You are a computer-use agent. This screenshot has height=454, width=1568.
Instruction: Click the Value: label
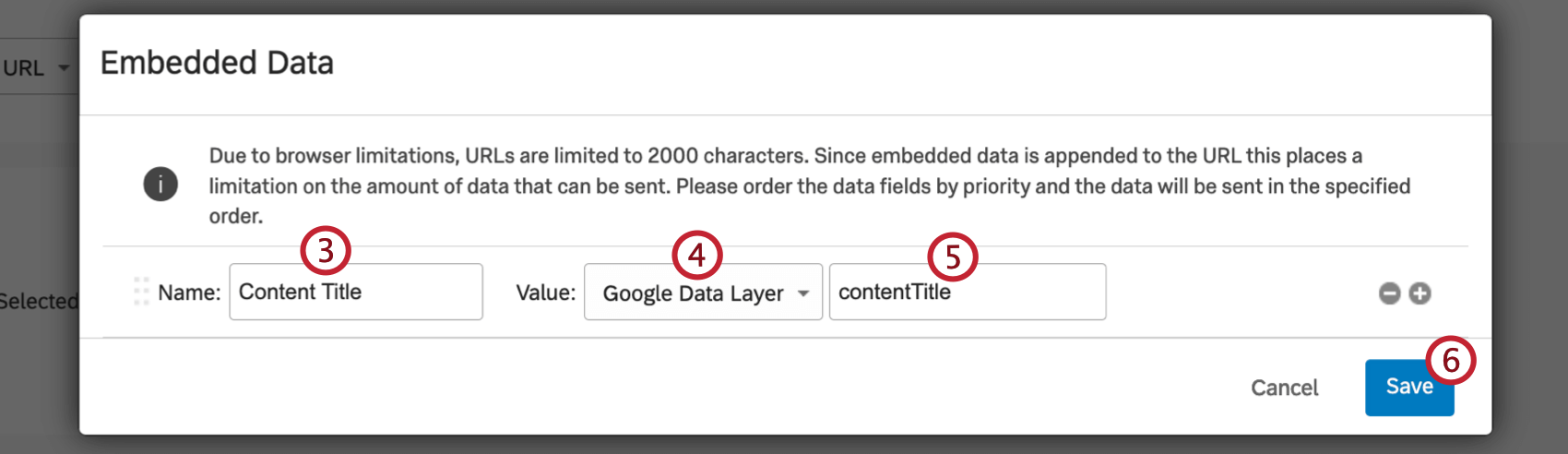[x=545, y=293]
